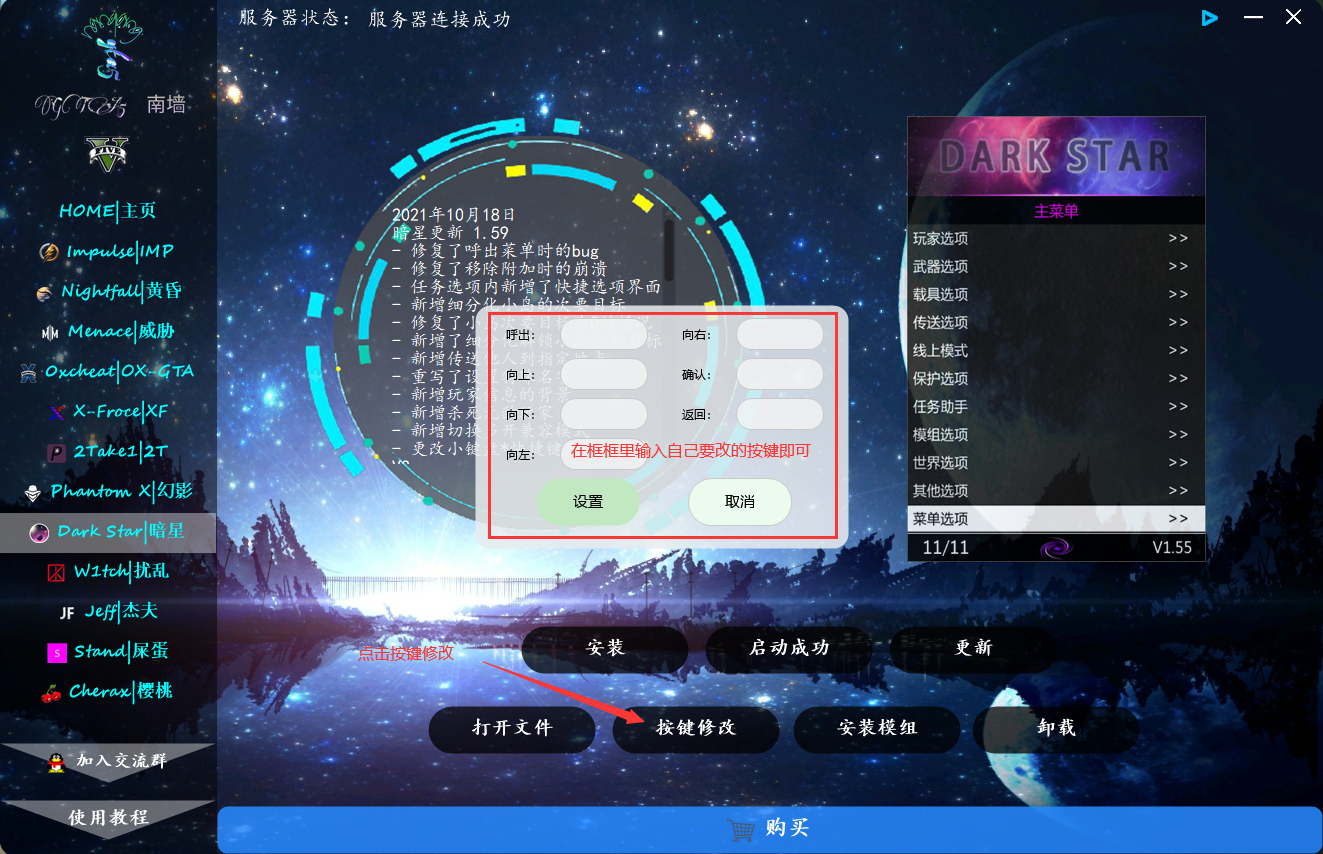Expand 传送选项 via its >> arrow
Viewport: 1323px width, 854px height.
(1178, 323)
